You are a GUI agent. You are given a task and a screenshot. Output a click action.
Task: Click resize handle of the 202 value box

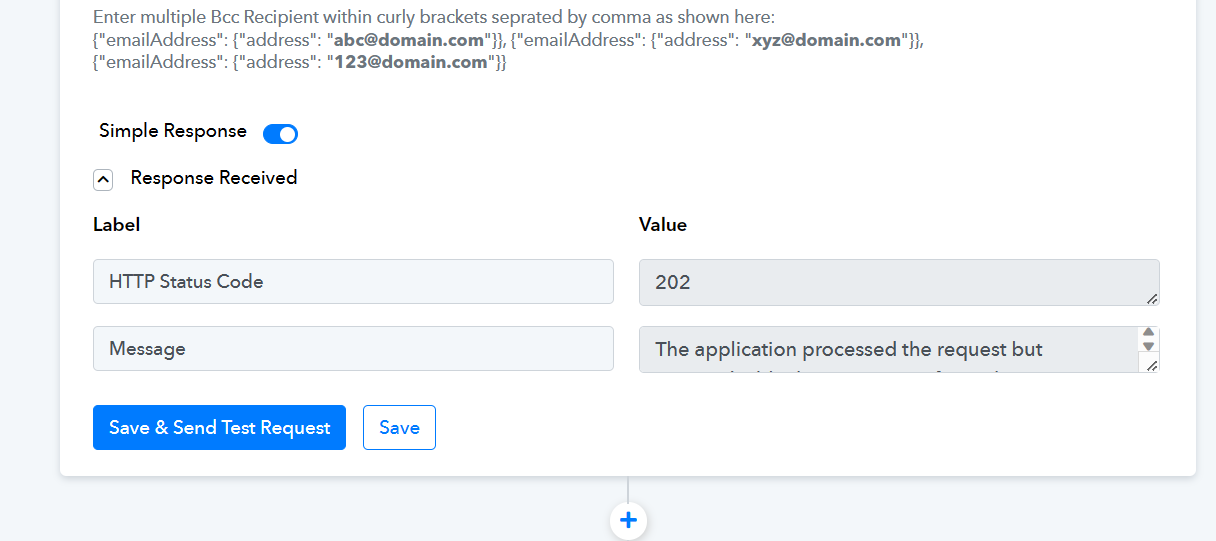coord(1152,298)
